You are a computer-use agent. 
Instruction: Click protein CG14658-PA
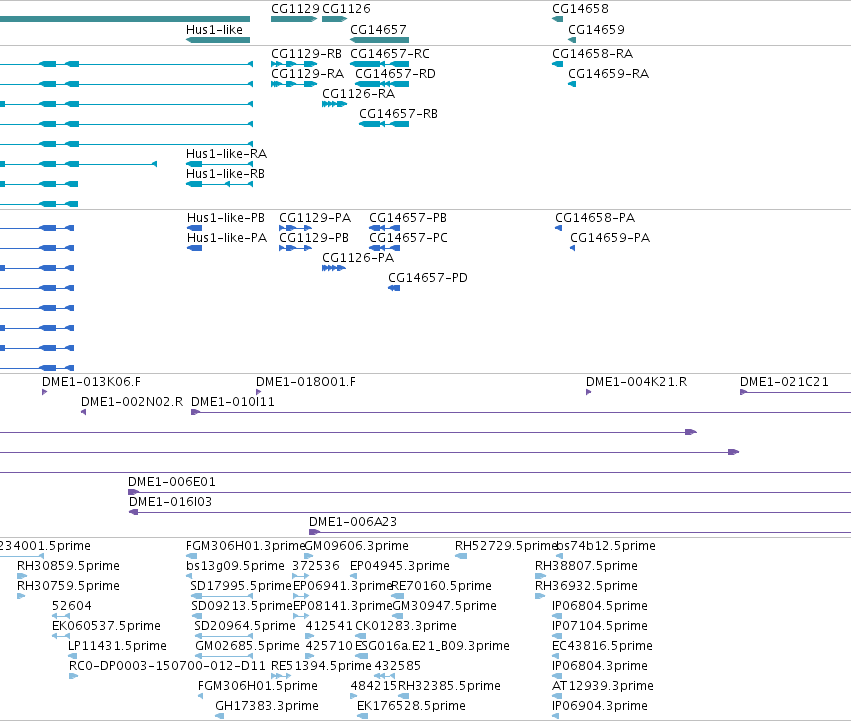point(595,218)
